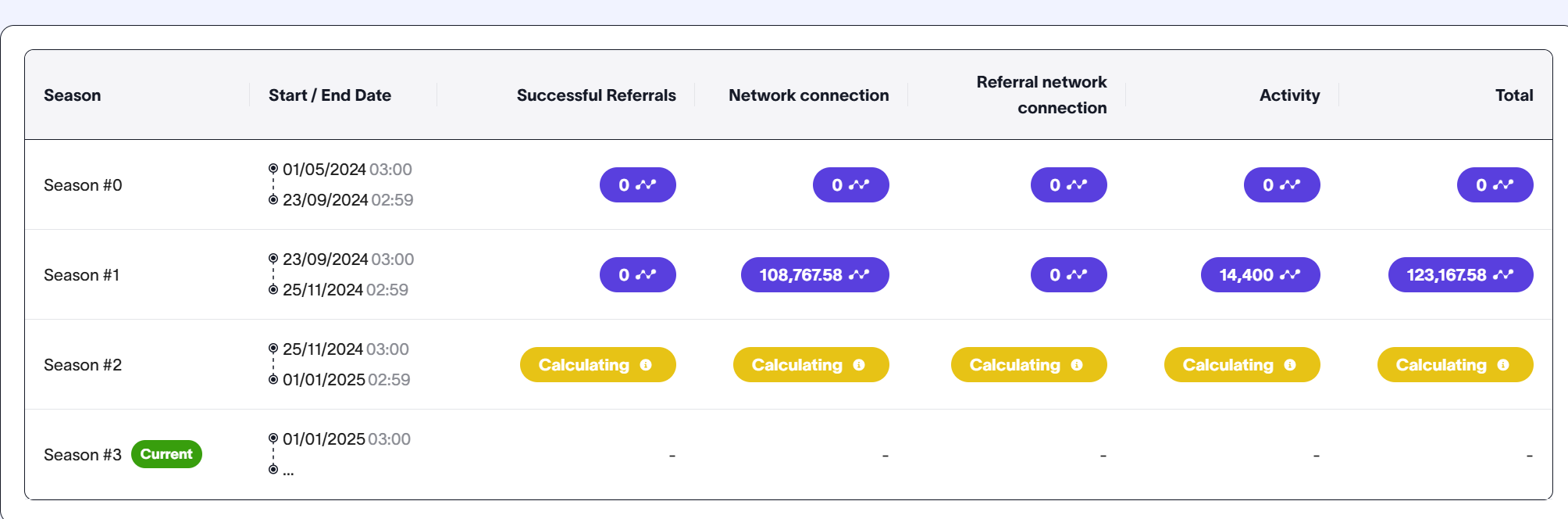Click Season #1 Referral network connection 0 badge
This screenshot has height=519, width=1568.
[1068, 275]
